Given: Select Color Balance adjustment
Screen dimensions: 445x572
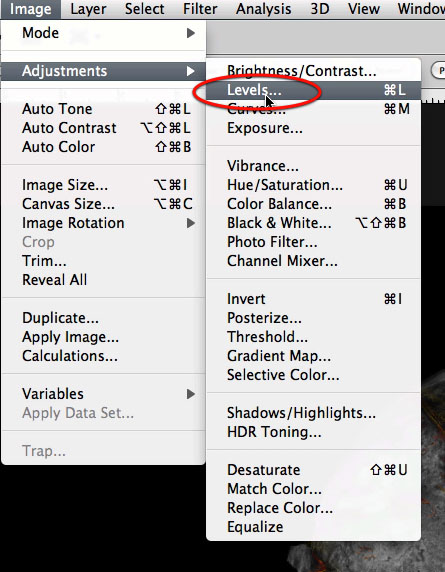Looking at the screenshot, I should [x=314, y=204].
